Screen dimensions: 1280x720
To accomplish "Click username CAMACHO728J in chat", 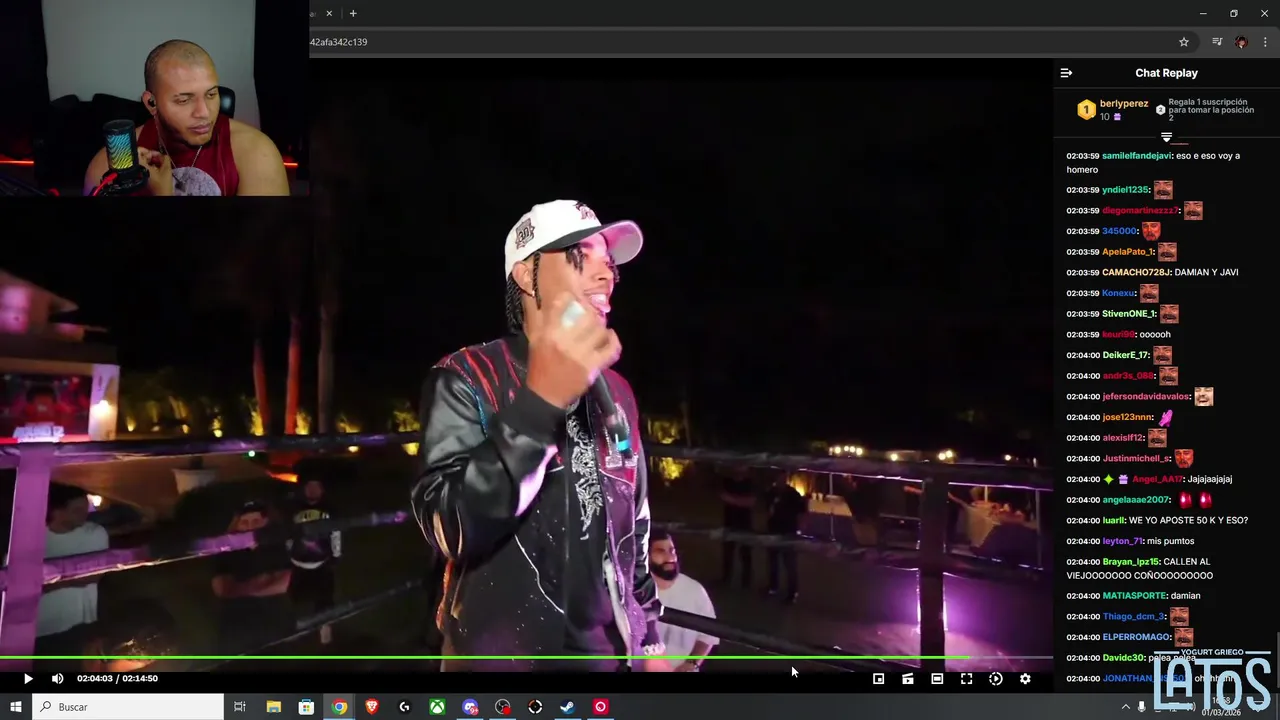I will (x=1136, y=272).
